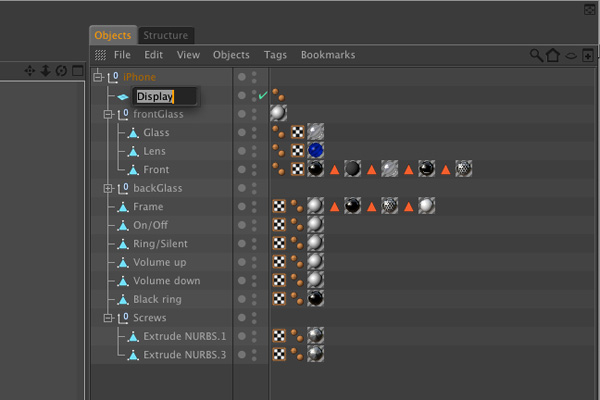Click the chrome material tag on Extrude NURBS.1
Viewport: 600px width, 400px height.
click(315, 335)
